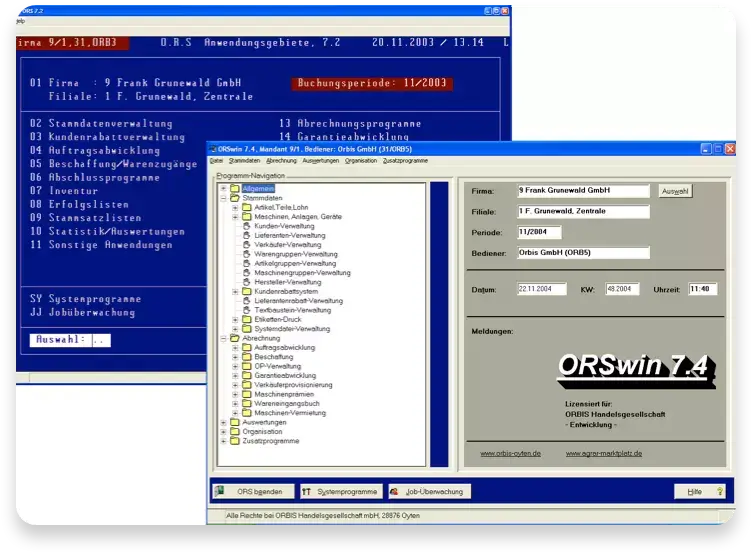The image size is (752, 554).
Task: Open the www.agrar-marktplatz.de link
Action: click(x=604, y=453)
